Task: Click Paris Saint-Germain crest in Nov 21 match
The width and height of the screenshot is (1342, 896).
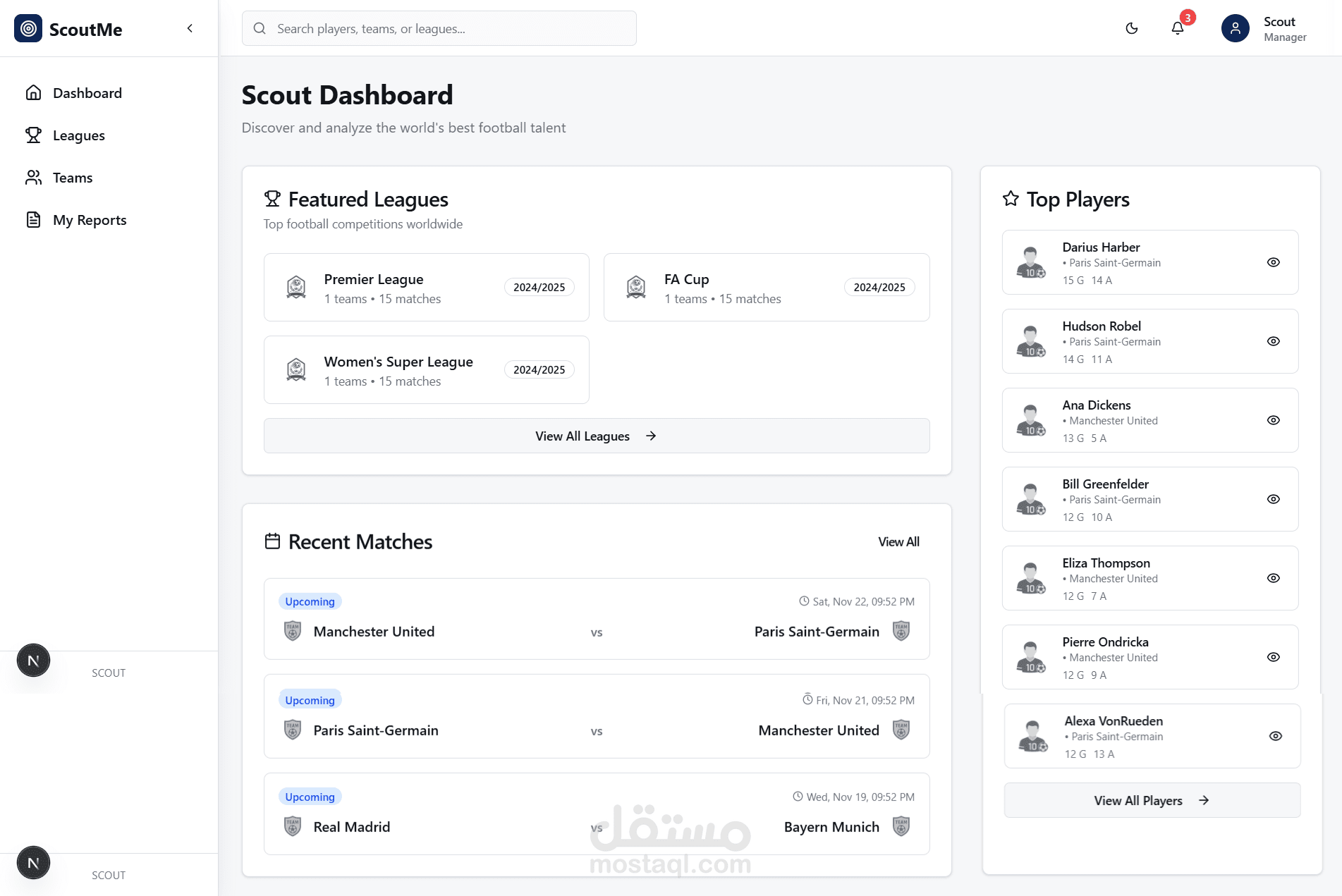Action: pos(293,730)
